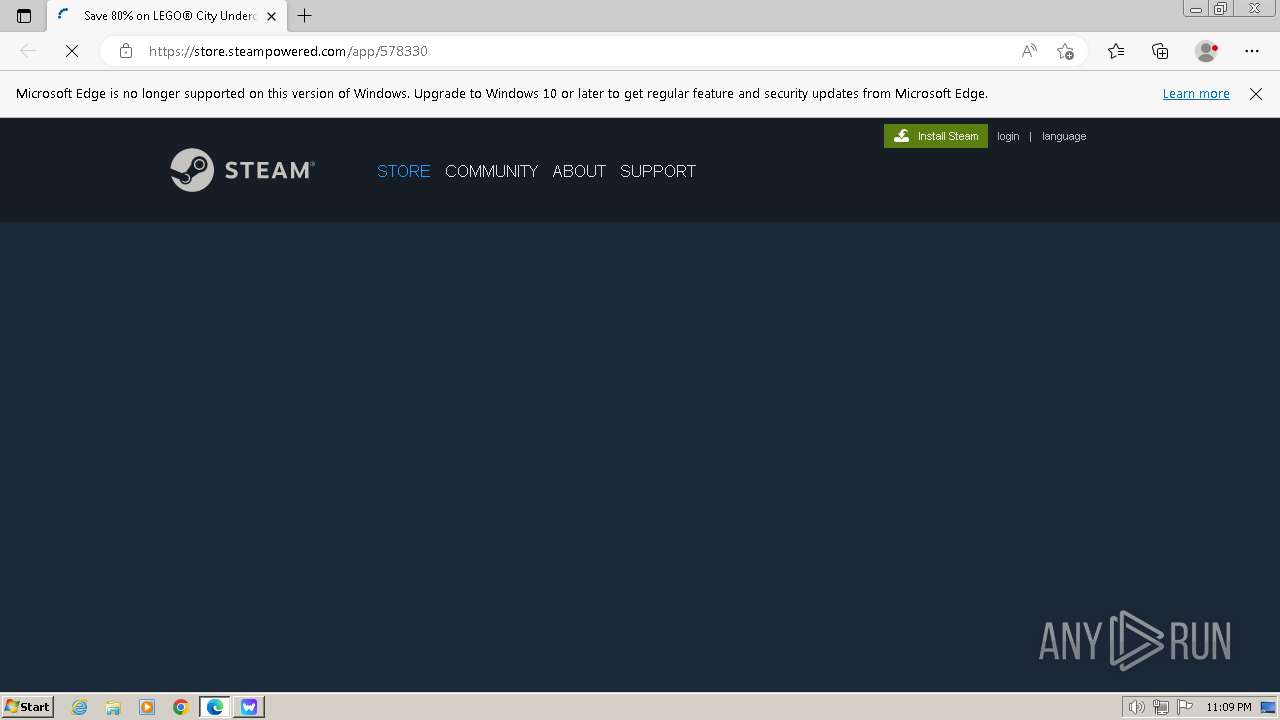Click the login link
This screenshot has height=720, width=1280.
pyautogui.click(x=1008, y=136)
